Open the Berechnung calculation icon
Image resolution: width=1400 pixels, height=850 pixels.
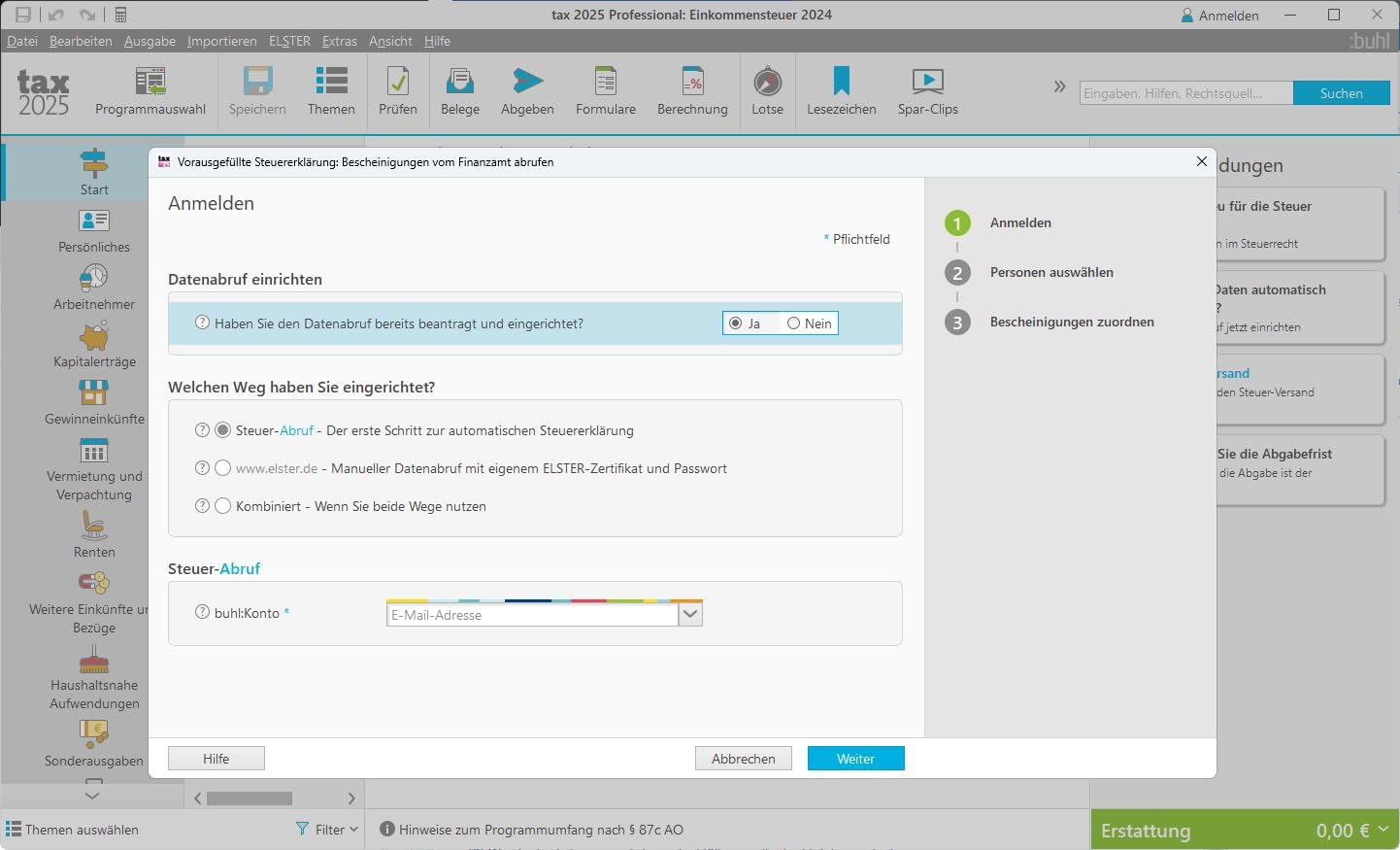tap(691, 91)
